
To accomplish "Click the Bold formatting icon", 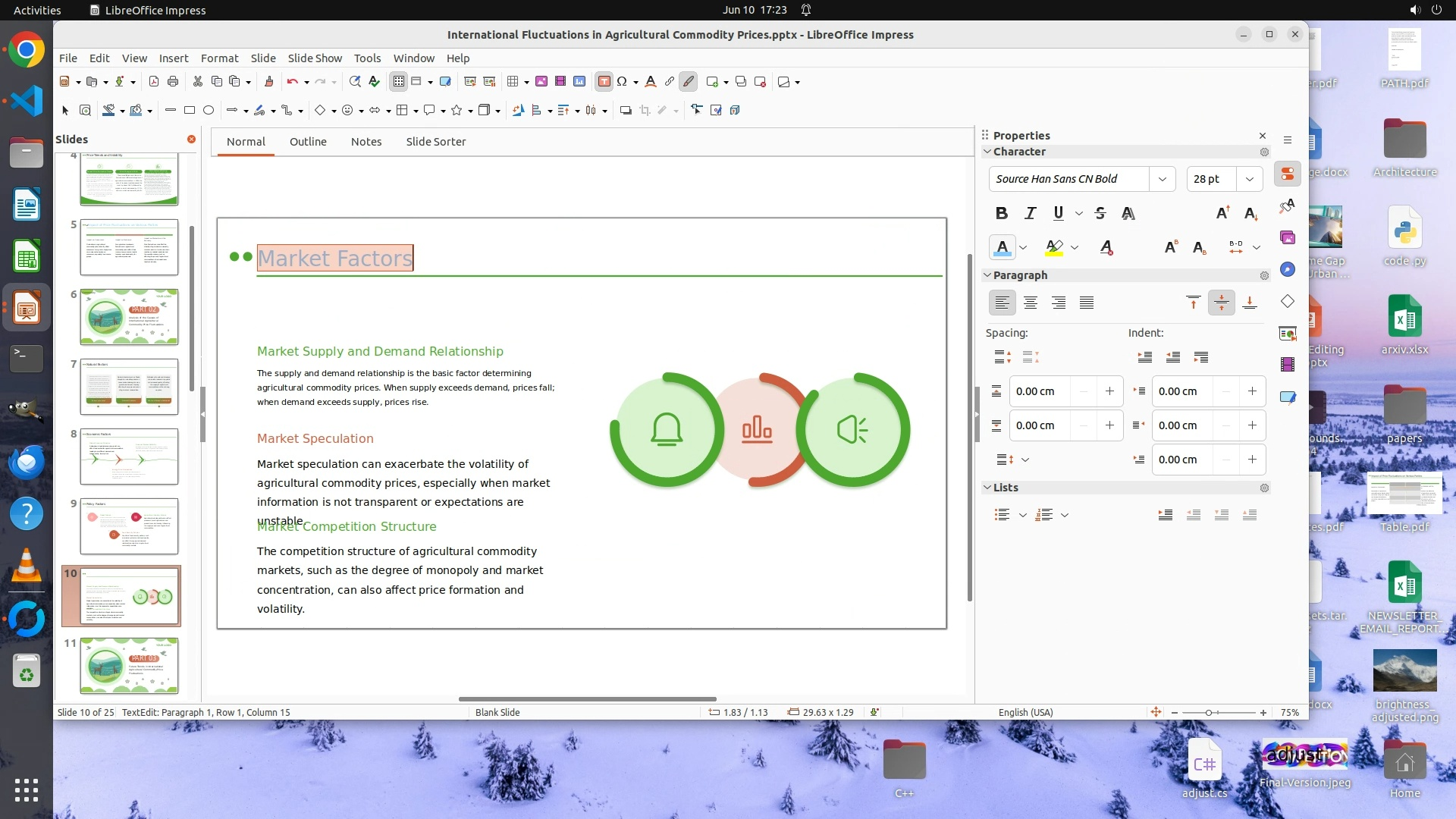I will pos(1001,214).
